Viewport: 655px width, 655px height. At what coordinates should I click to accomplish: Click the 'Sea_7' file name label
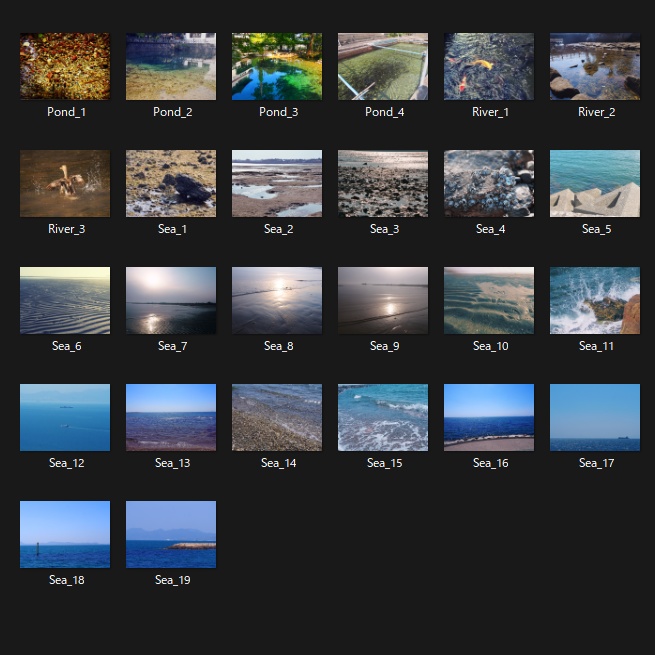click(173, 346)
